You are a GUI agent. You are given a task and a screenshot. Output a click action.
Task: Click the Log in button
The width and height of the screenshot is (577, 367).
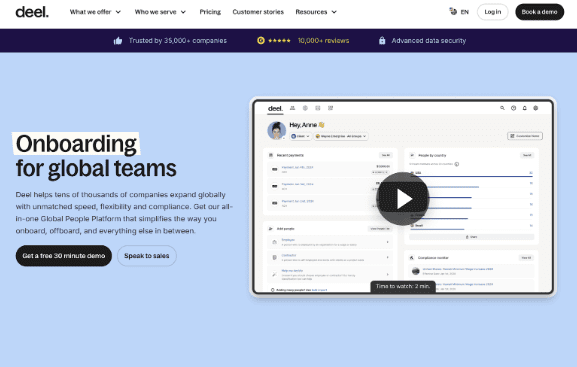[492, 12]
